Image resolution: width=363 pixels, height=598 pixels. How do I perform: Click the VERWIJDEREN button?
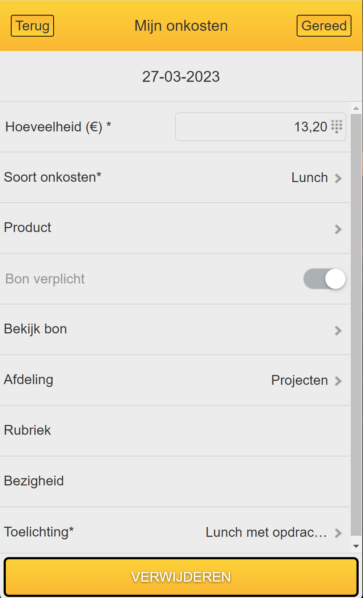point(181,577)
